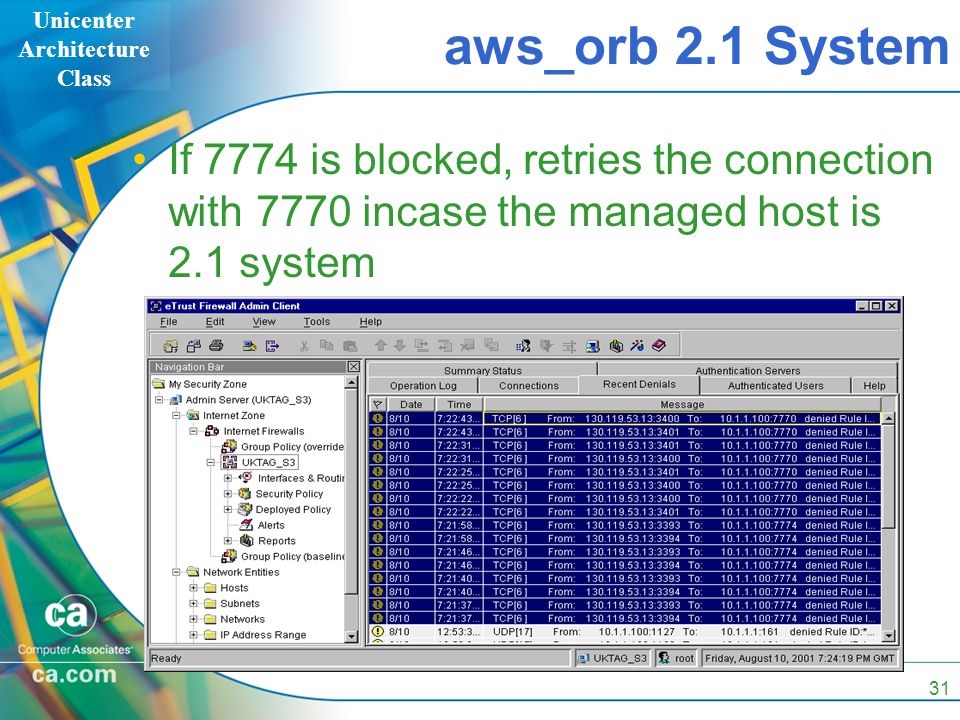Select Group Policy (override) tree item
This screenshot has height=720, width=960.
[292, 447]
